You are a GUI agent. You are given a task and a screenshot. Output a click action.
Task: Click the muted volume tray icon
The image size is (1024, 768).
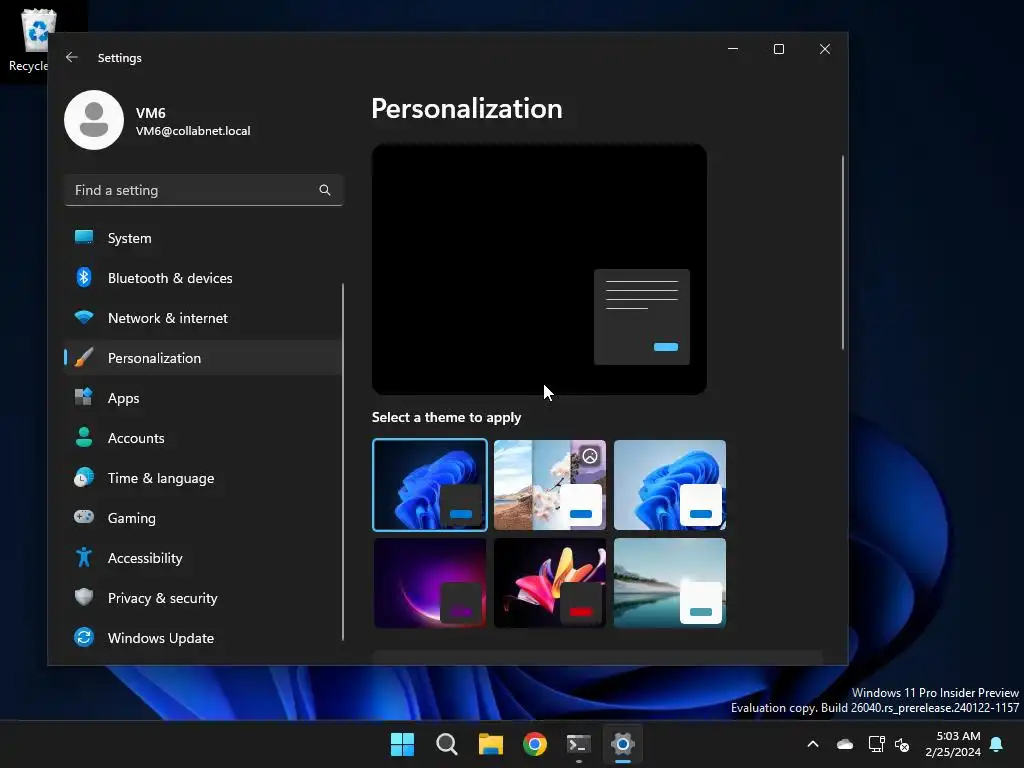903,744
